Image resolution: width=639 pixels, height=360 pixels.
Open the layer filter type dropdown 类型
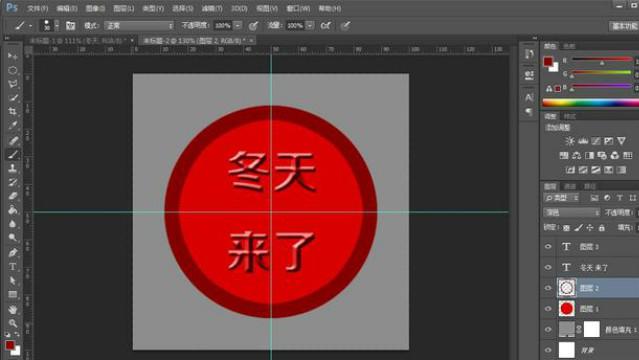pos(562,198)
